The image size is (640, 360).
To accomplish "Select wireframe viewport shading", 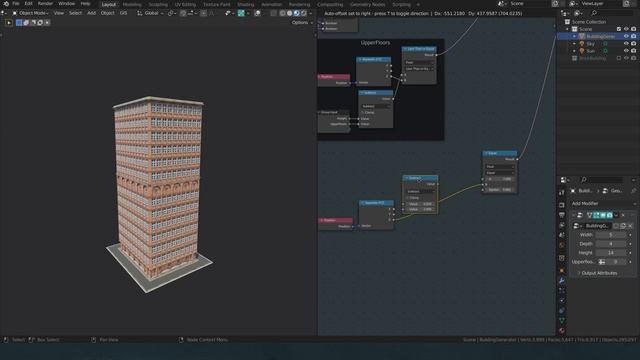I will click(x=282, y=13).
